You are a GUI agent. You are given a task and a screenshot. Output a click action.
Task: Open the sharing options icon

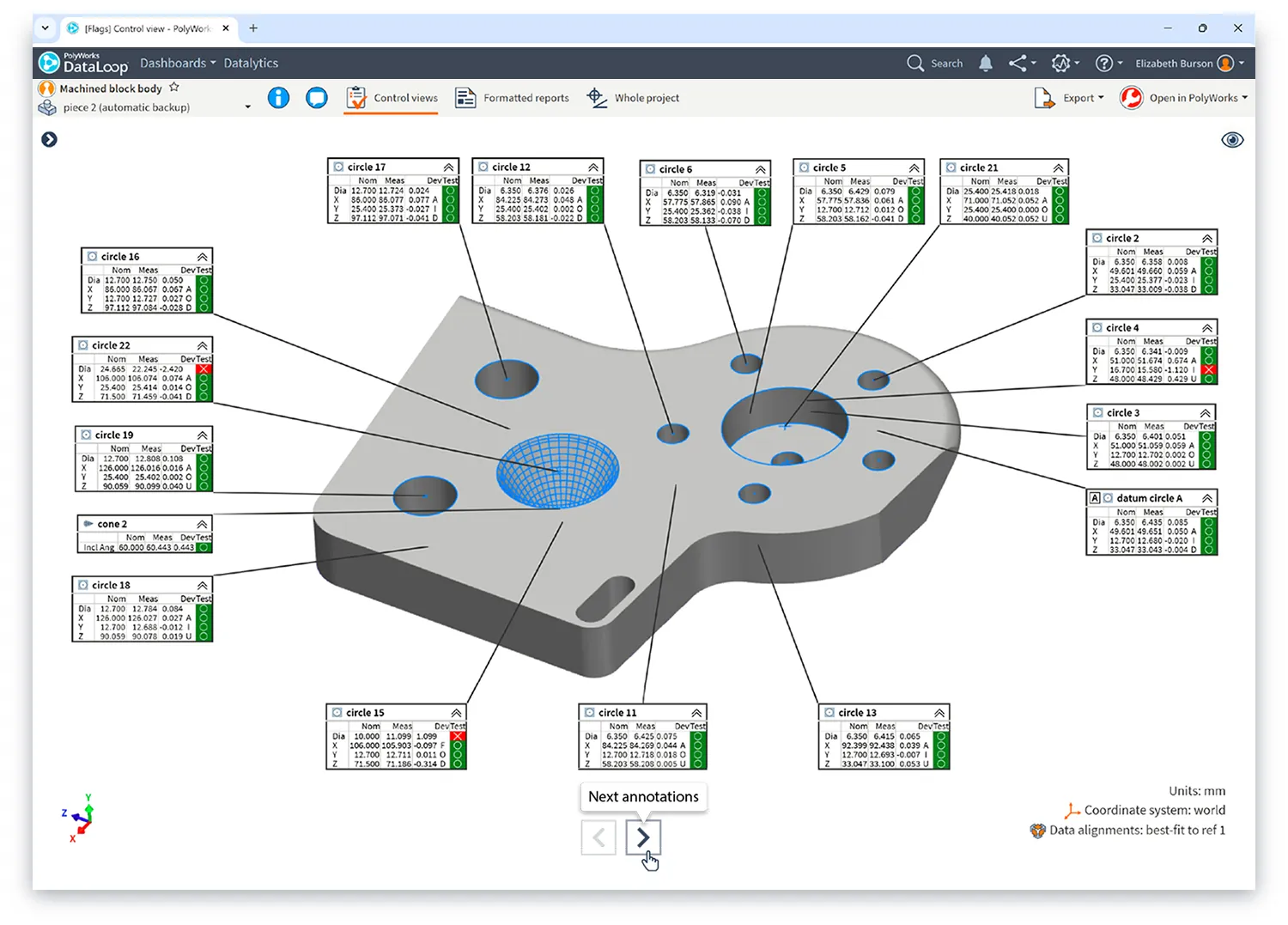pyautogui.click(x=1019, y=63)
